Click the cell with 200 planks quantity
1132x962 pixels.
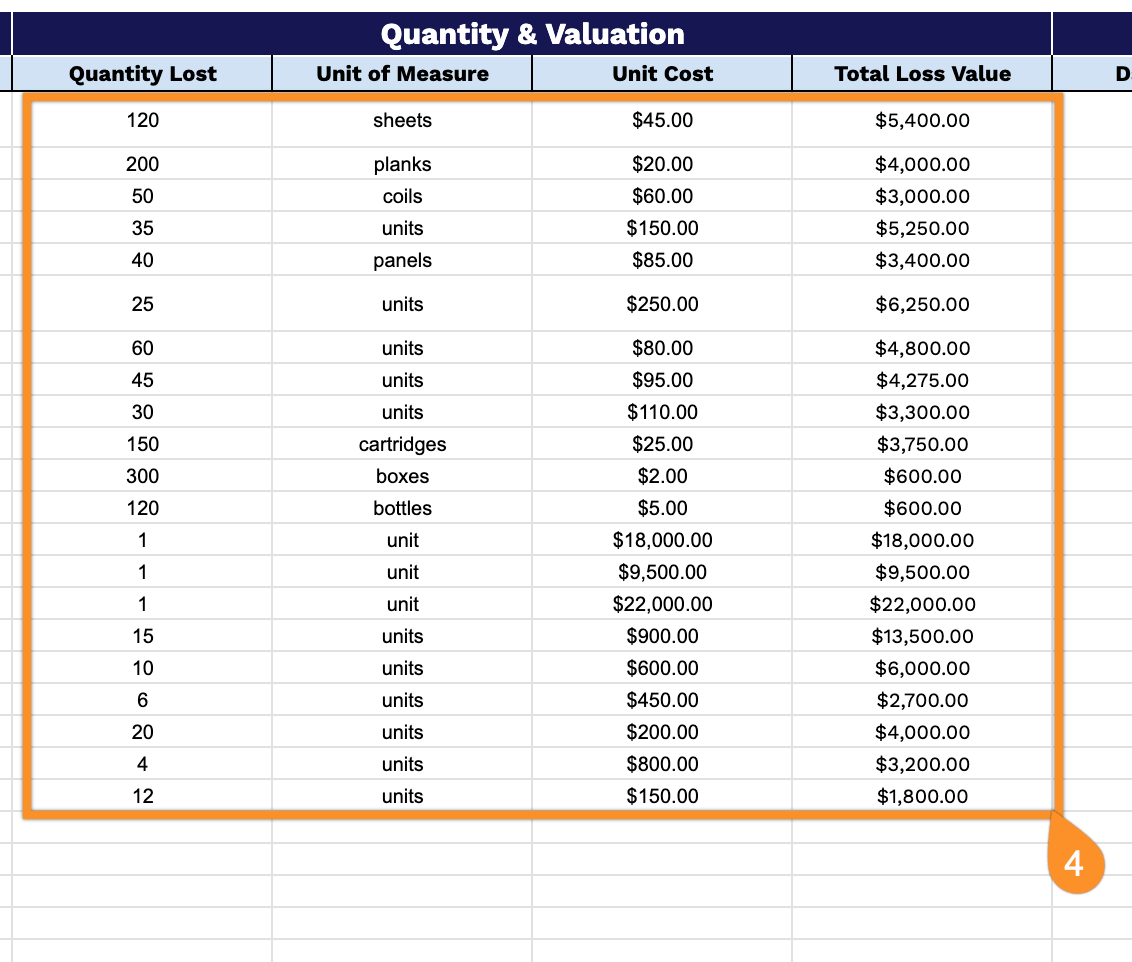141,164
